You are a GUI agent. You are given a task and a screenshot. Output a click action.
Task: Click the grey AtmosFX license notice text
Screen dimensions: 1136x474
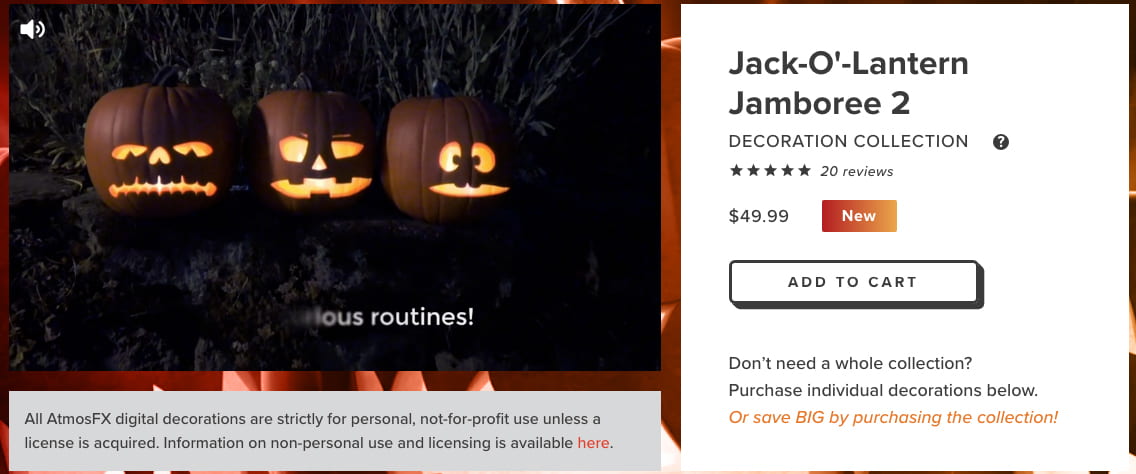click(x=312, y=430)
